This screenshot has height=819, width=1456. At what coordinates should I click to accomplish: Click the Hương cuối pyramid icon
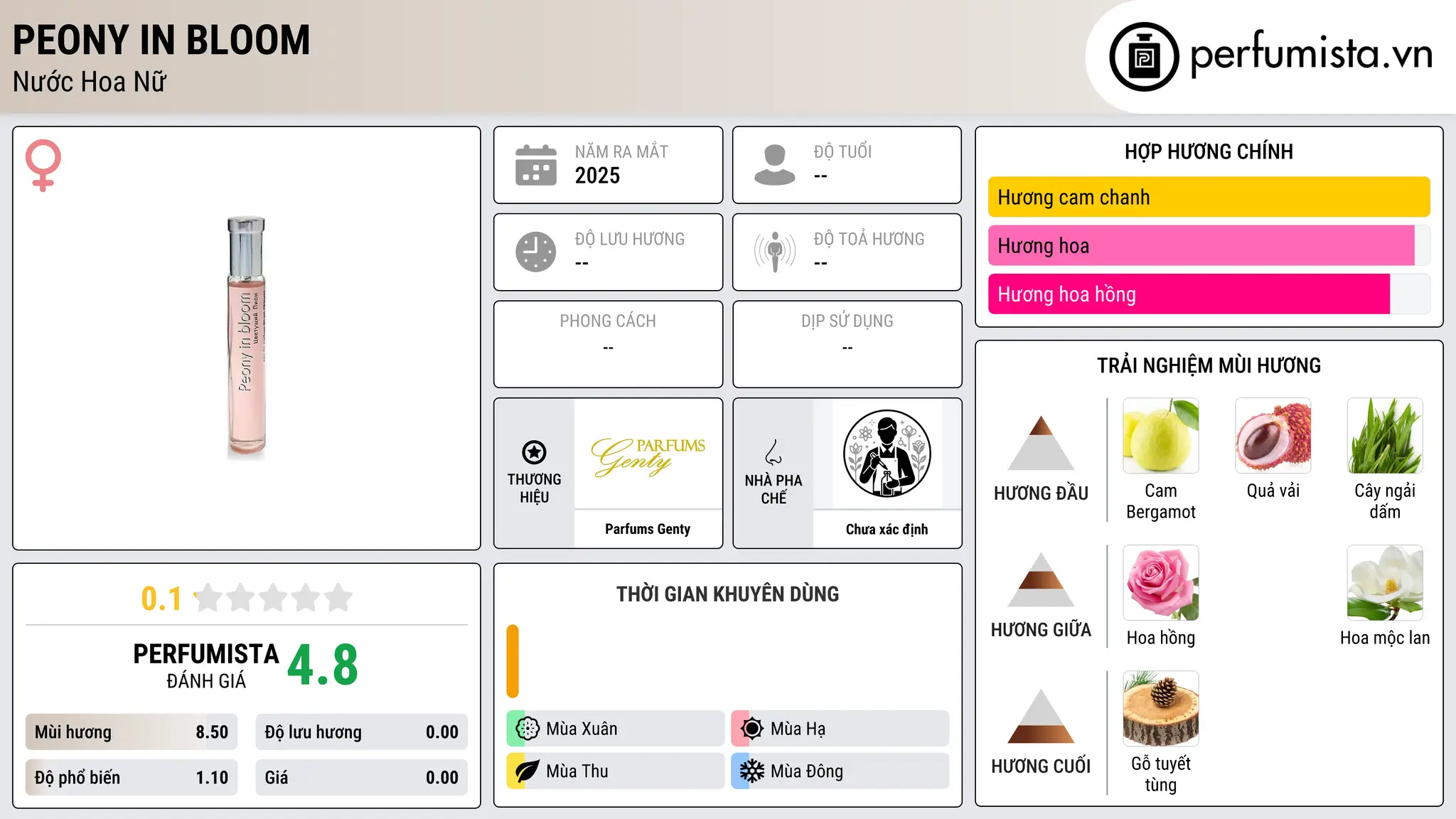point(1041,716)
